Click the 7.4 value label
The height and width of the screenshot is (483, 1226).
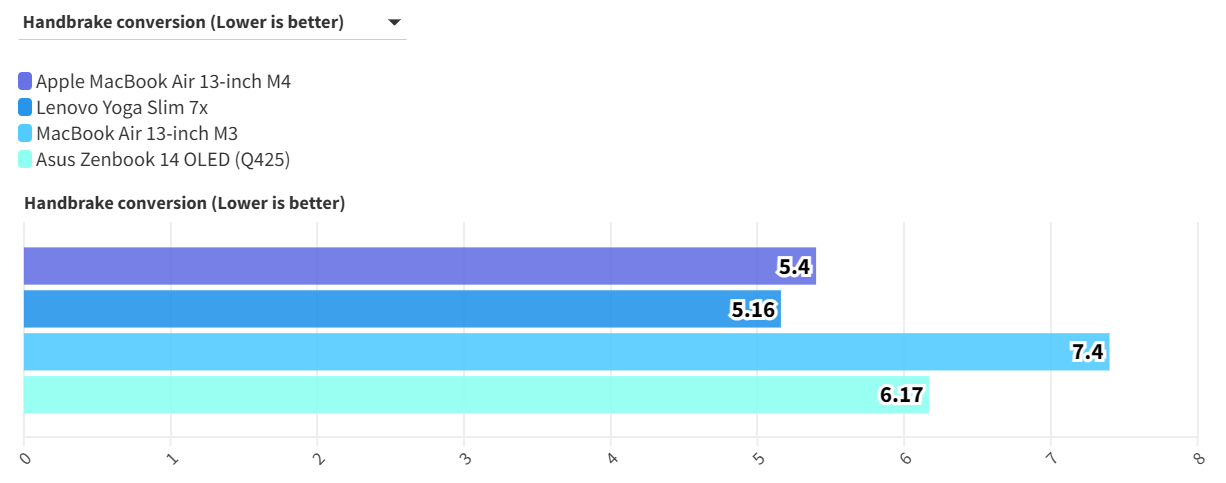pyautogui.click(x=1087, y=352)
